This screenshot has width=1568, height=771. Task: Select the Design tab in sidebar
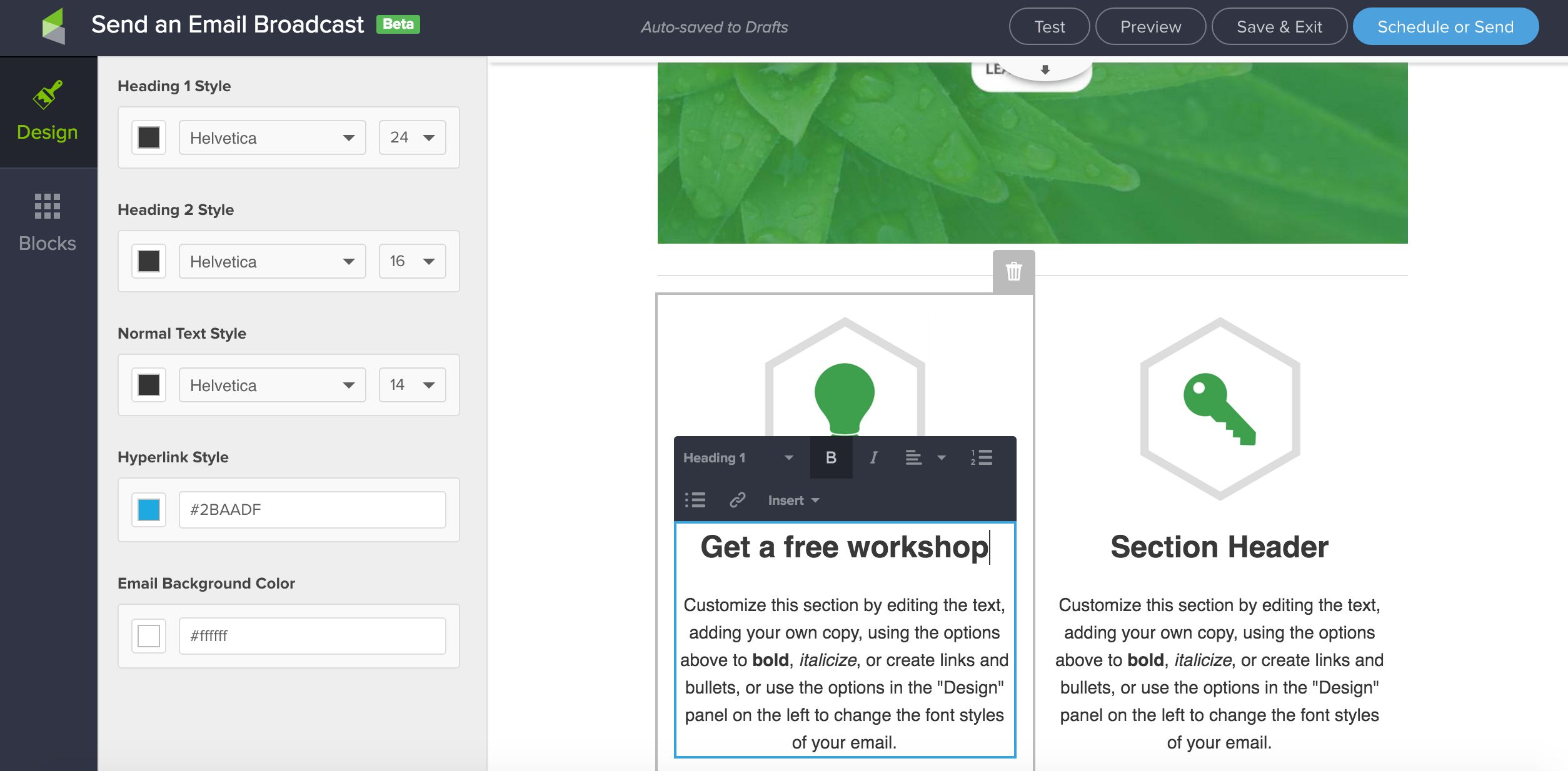click(x=48, y=112)
